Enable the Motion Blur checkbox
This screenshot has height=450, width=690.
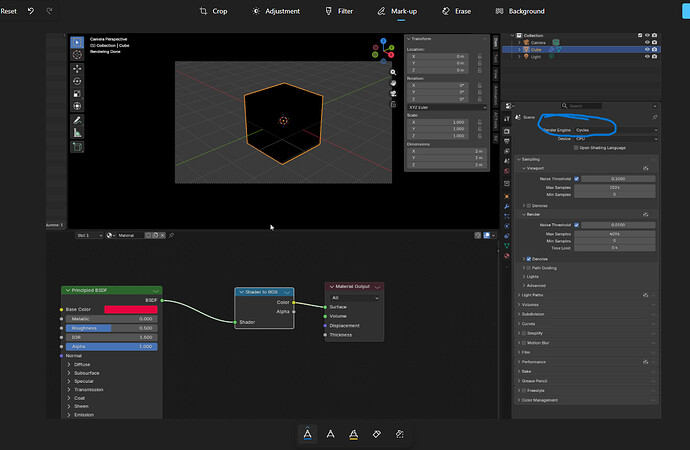point(524,343)
